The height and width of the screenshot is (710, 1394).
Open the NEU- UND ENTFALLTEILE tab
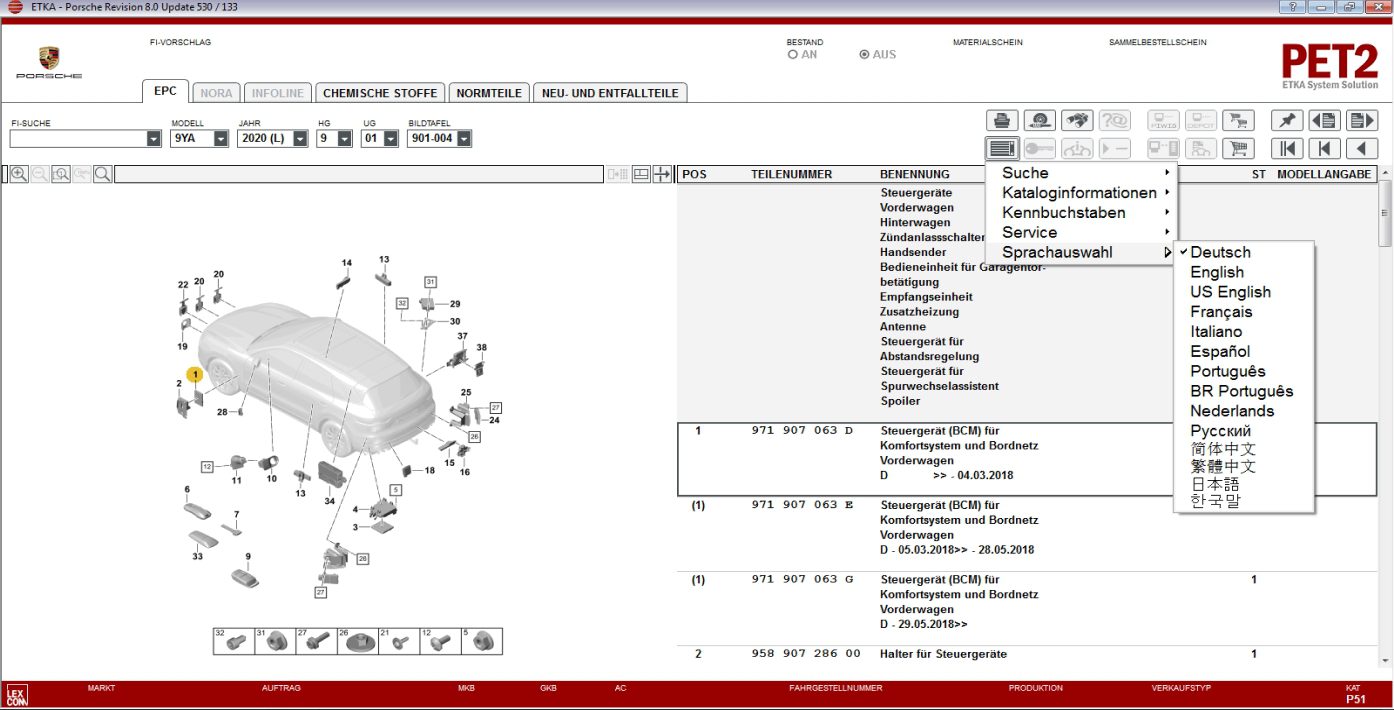click(610, 93)
